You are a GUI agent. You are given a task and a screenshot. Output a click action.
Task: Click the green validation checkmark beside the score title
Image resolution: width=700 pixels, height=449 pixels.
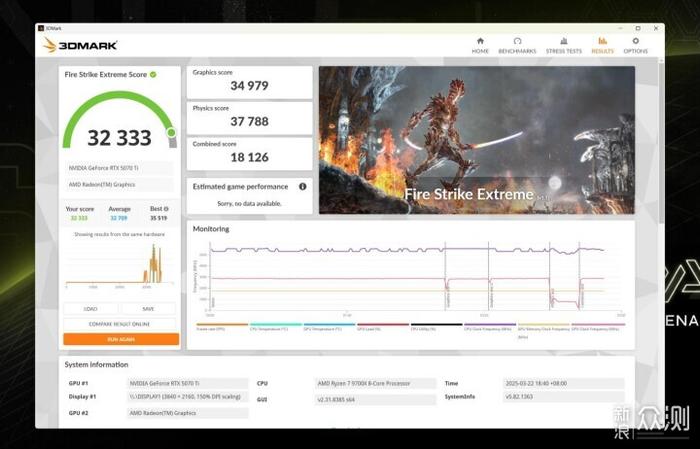(x=153, y=75)
